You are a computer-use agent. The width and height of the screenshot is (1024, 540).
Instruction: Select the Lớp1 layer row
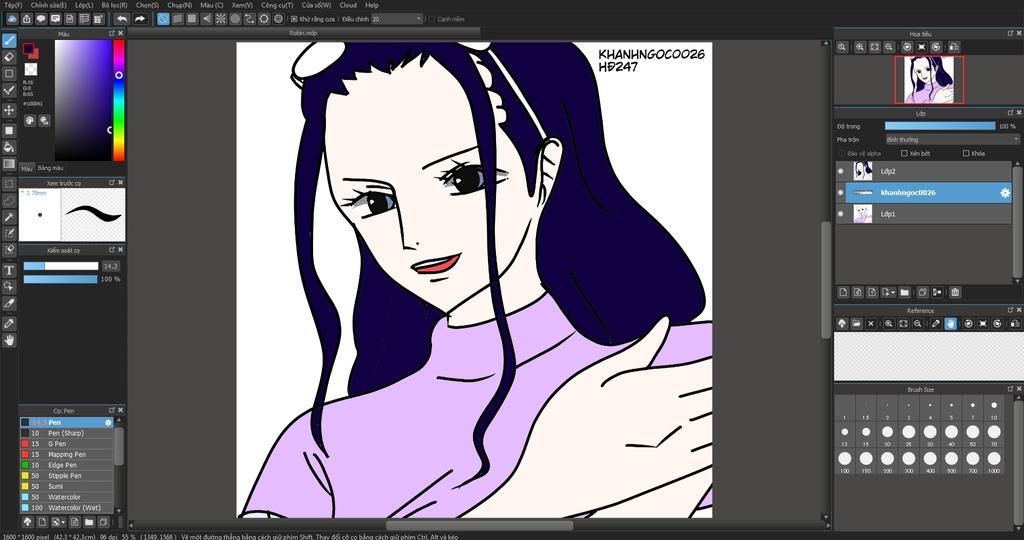pyautogui.click(x=923, y=214)
